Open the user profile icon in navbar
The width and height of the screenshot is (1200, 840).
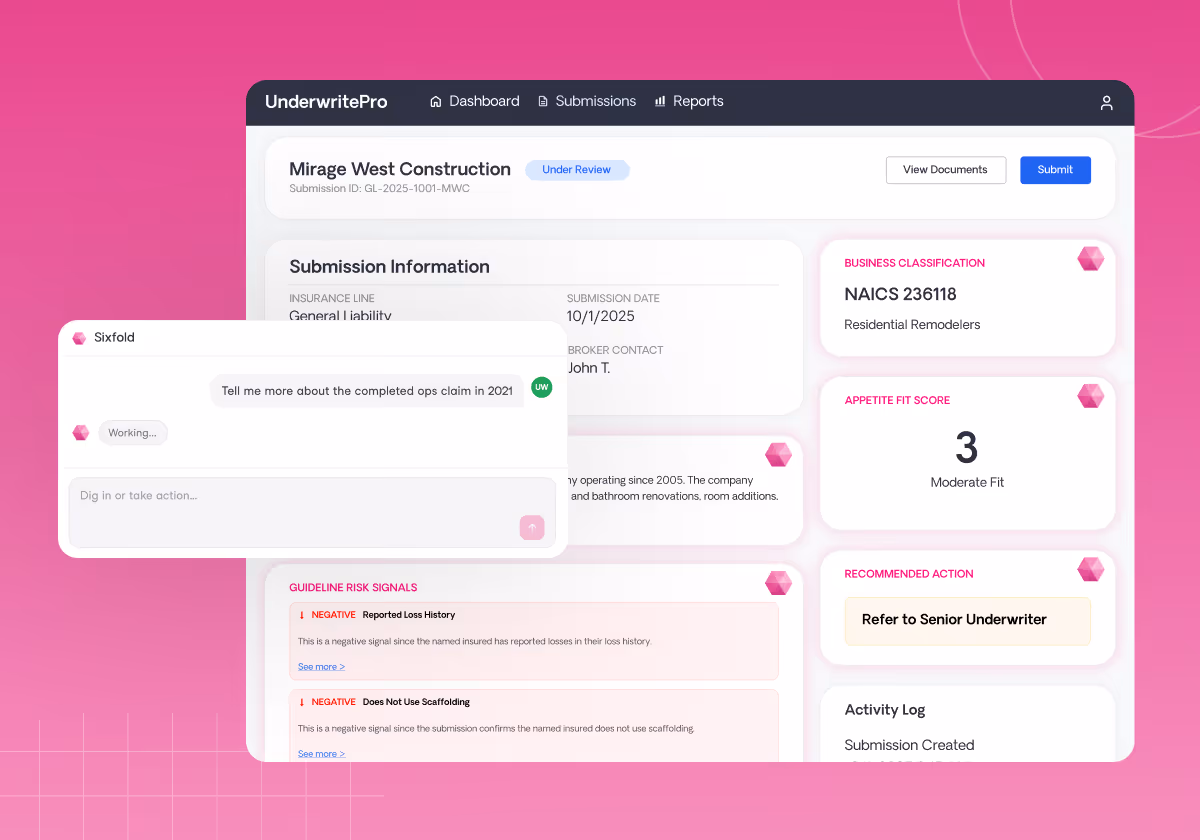click(1106, 102)
